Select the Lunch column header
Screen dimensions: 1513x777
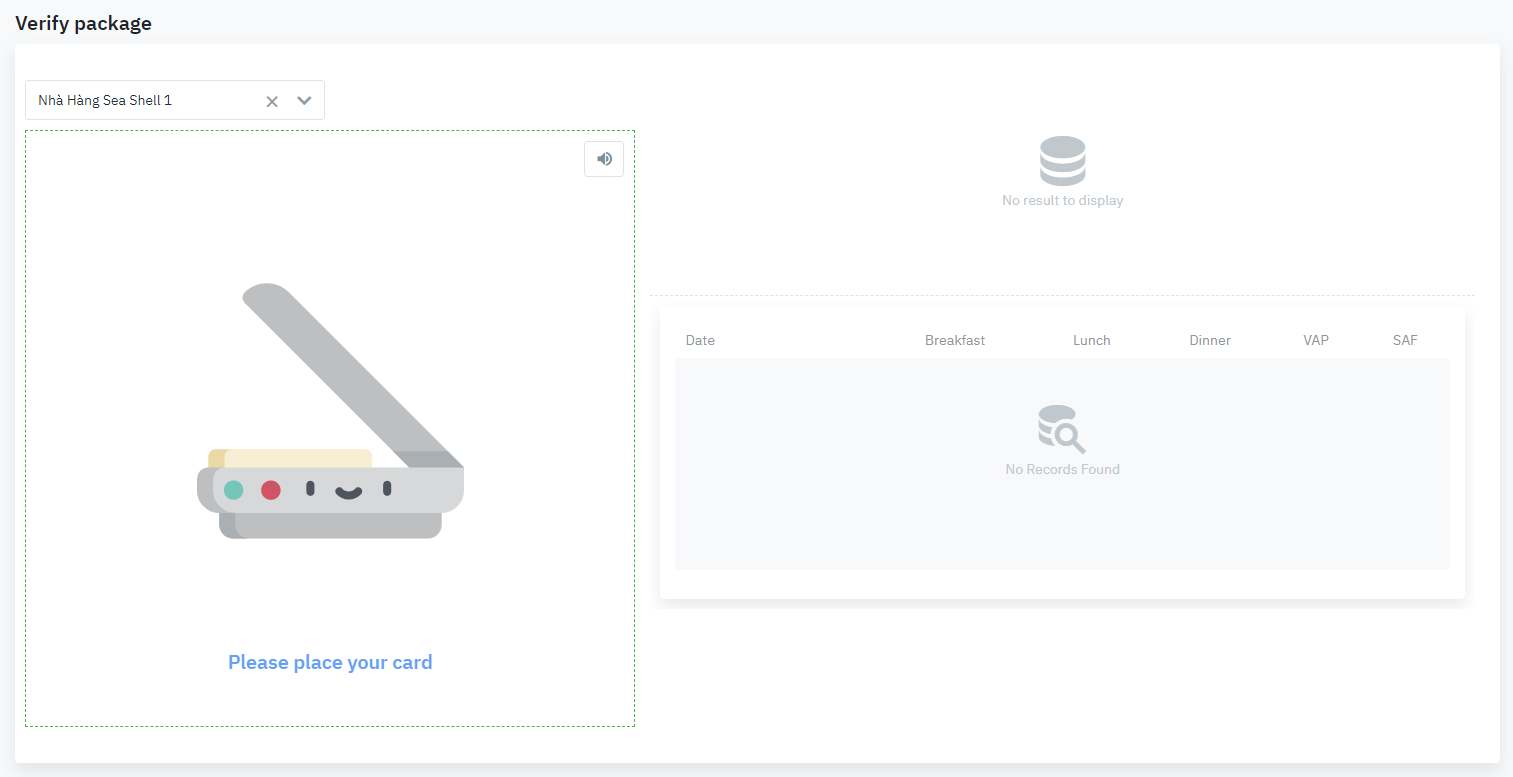[x=1091, y=340]
